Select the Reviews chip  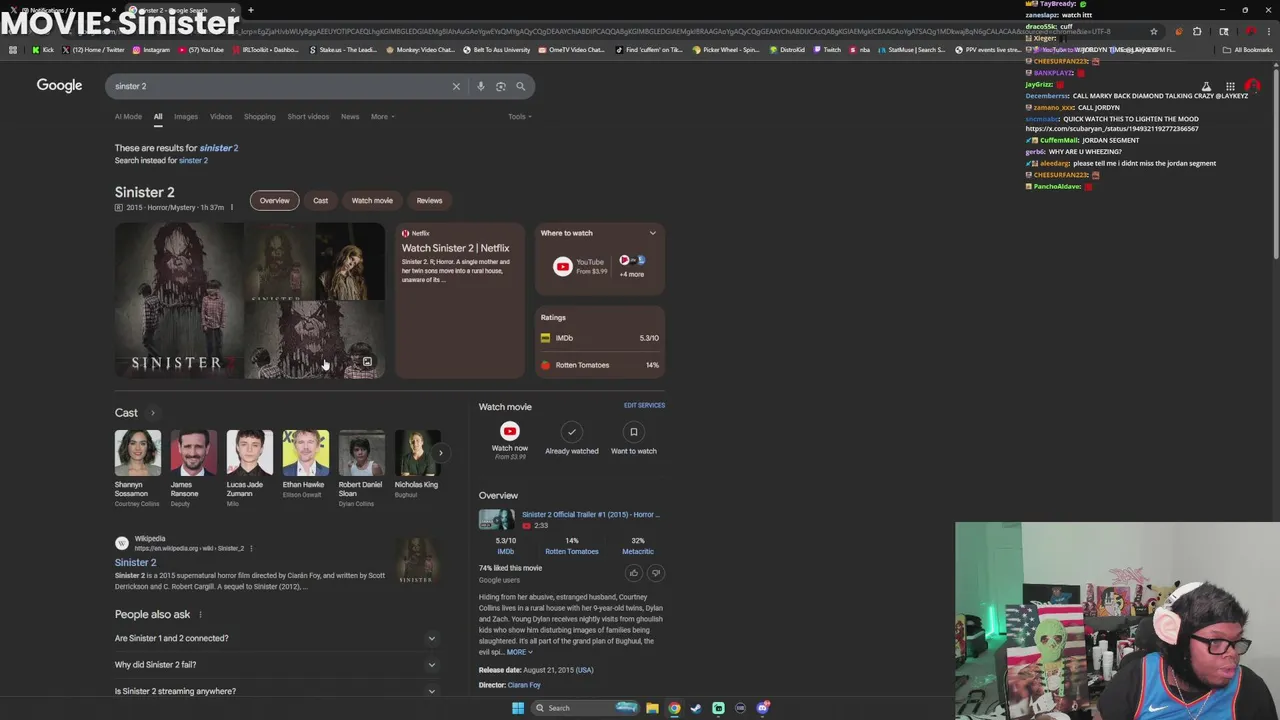coord(429,200)
